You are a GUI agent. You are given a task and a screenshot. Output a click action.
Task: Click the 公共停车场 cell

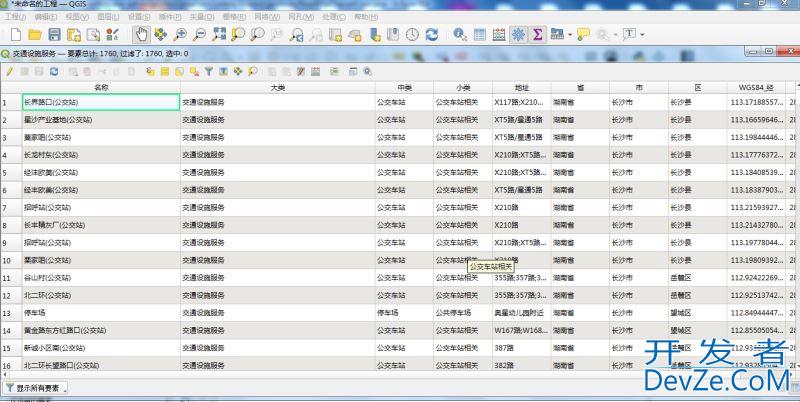[x=463, y=313]
